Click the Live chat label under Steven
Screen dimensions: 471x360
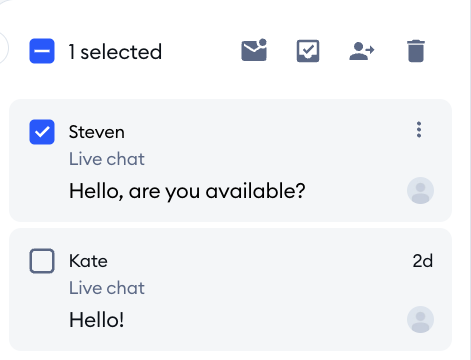pos(107,159)
